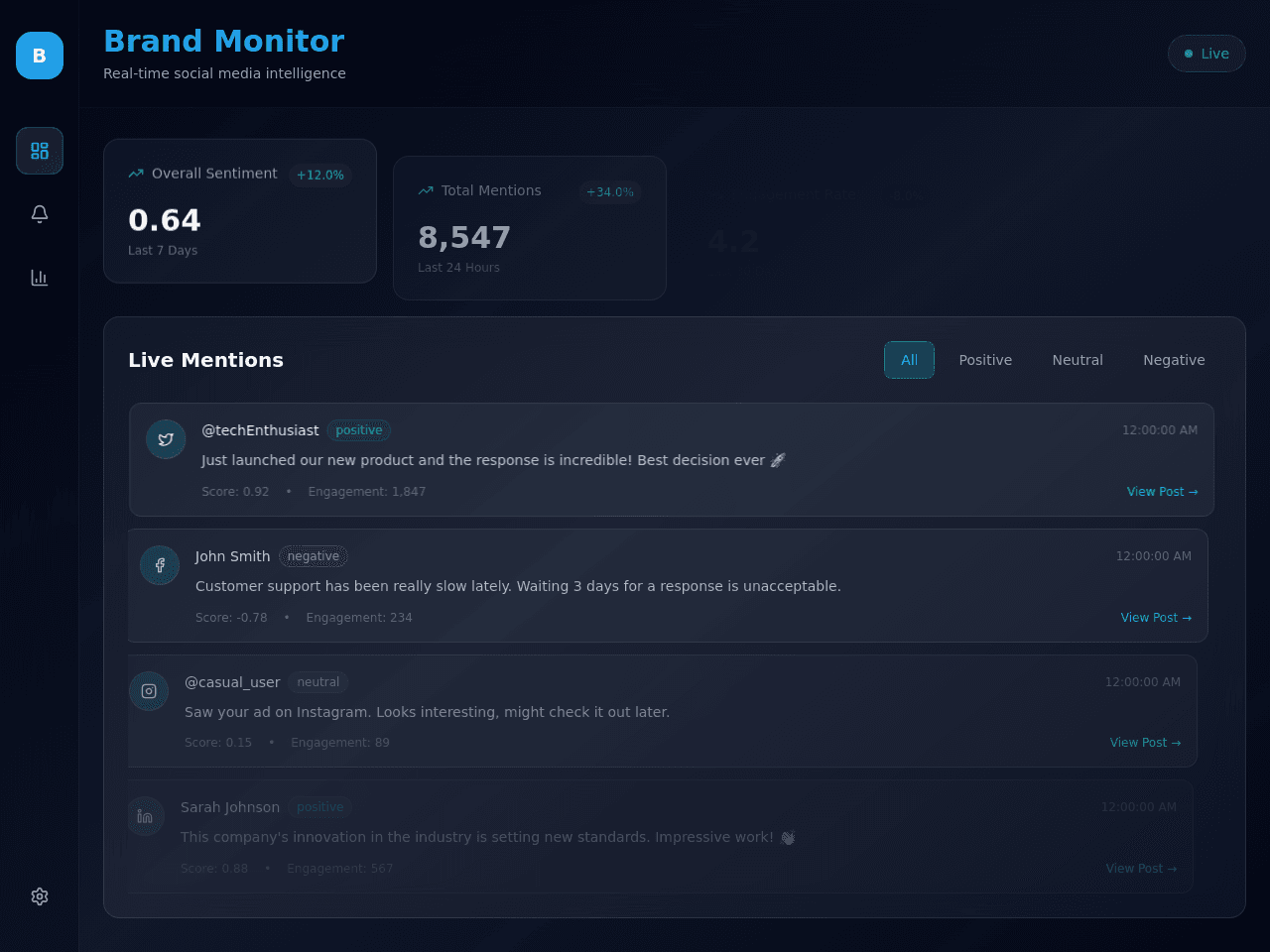Click 'Score: 0.15' text
1270x952 pixels.
[218, 743]
